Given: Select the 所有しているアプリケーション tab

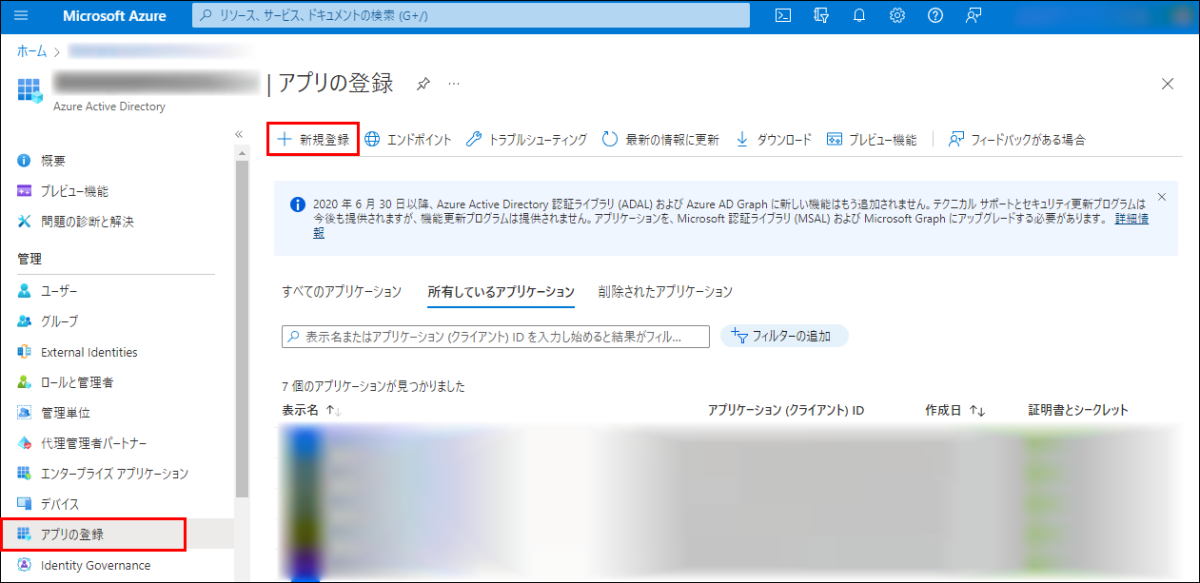Looking at the screenshot, I should click(x=501, y=292).
